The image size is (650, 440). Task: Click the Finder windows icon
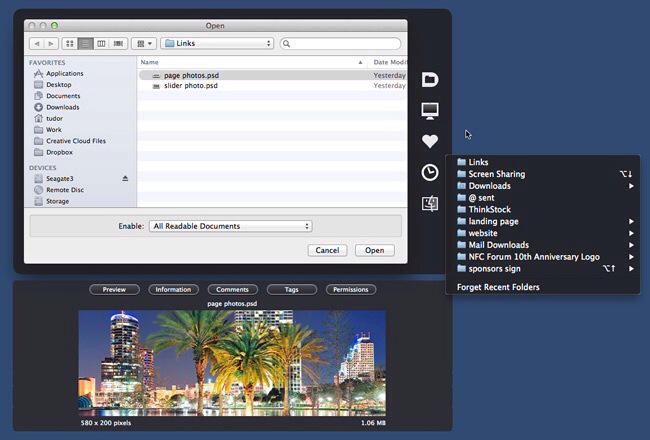click(430, 204)
